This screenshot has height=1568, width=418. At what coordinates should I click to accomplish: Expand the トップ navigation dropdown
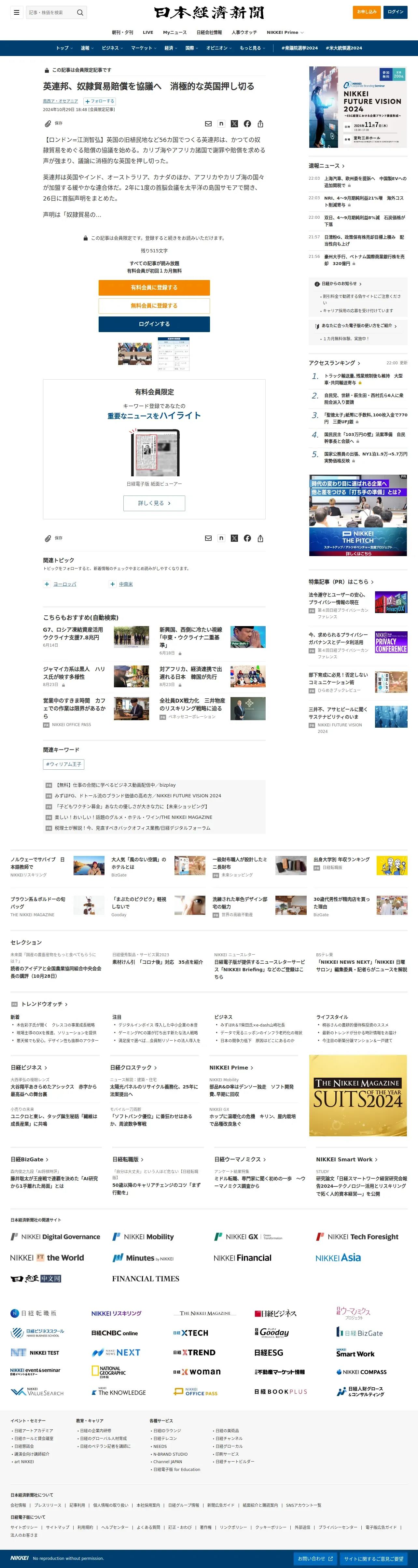coord(64,48)
